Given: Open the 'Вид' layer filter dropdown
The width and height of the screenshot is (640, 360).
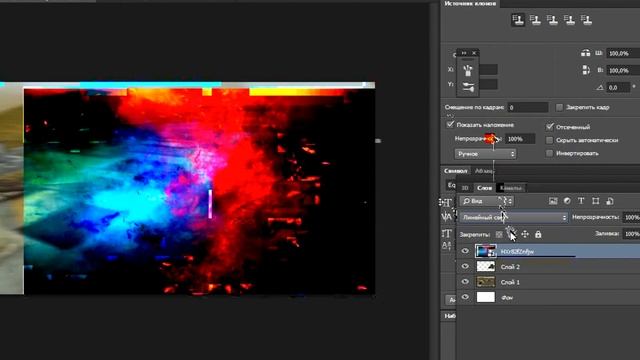Looking at the screenshot, I should tap(487, 201).
